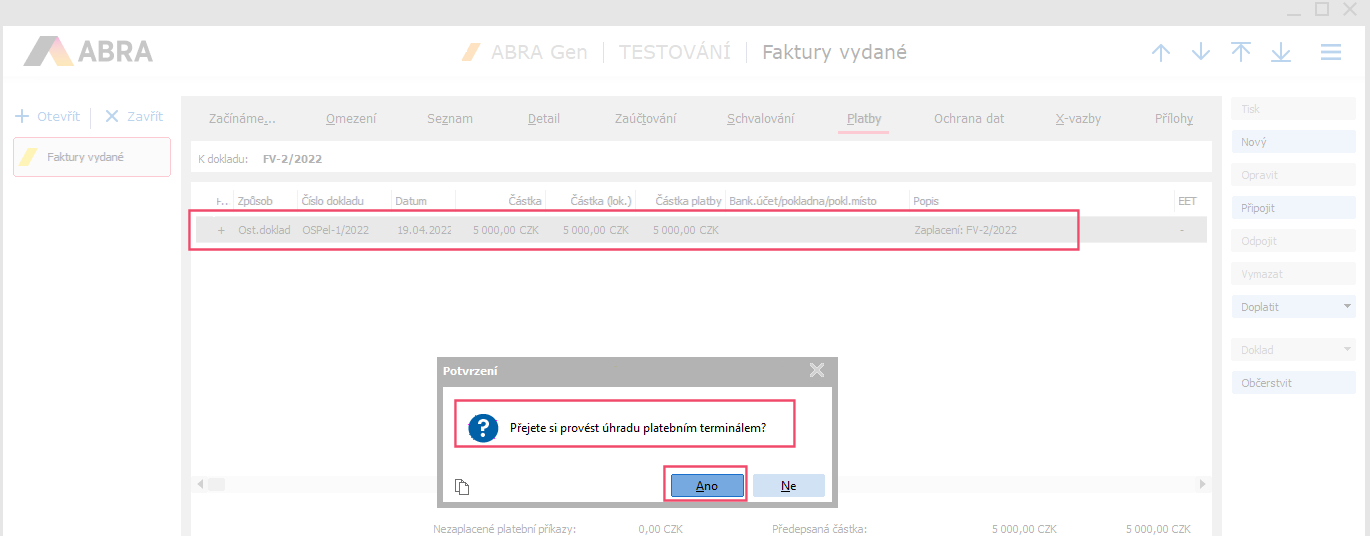
Task: Expand the payment row plus sign
Action: pyautogui.click(x=221, y=230)
